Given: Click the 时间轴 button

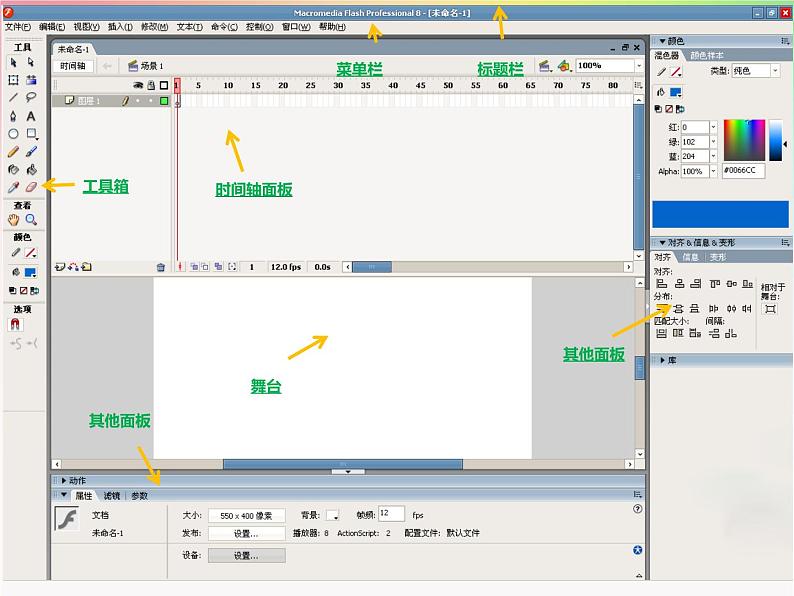Looking at the screenshot, I should click(73, 66).
